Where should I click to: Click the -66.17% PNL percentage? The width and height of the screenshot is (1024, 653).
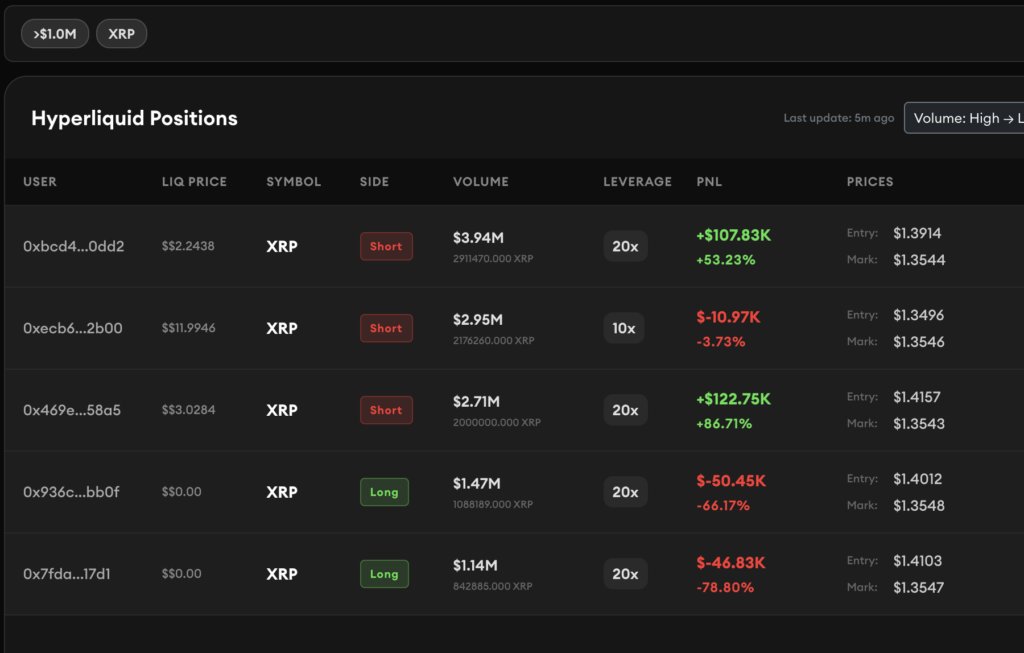[x=723, y=505]
